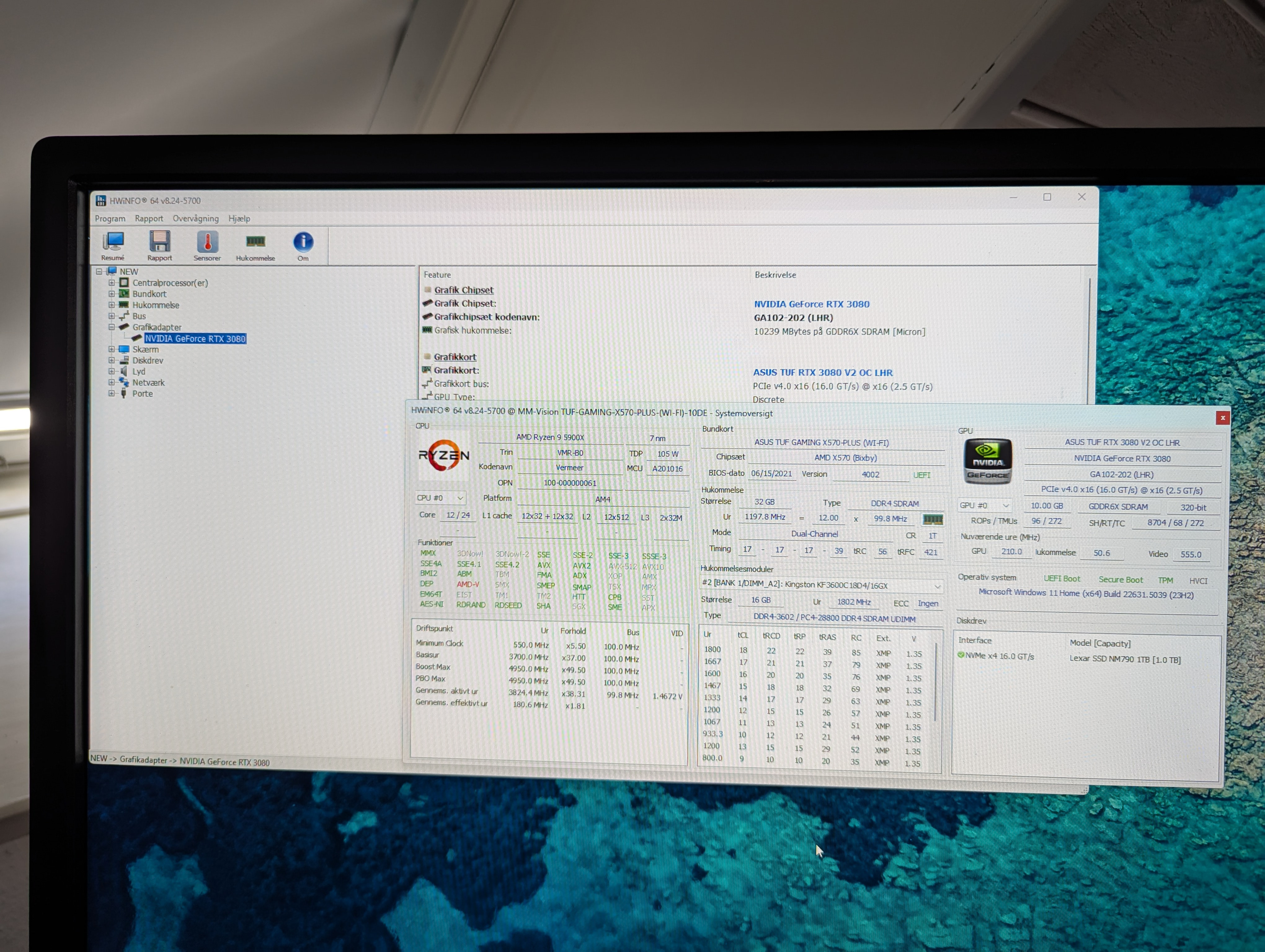
Task: Open the CPU #0 dropdown
Action: [441, 498]
